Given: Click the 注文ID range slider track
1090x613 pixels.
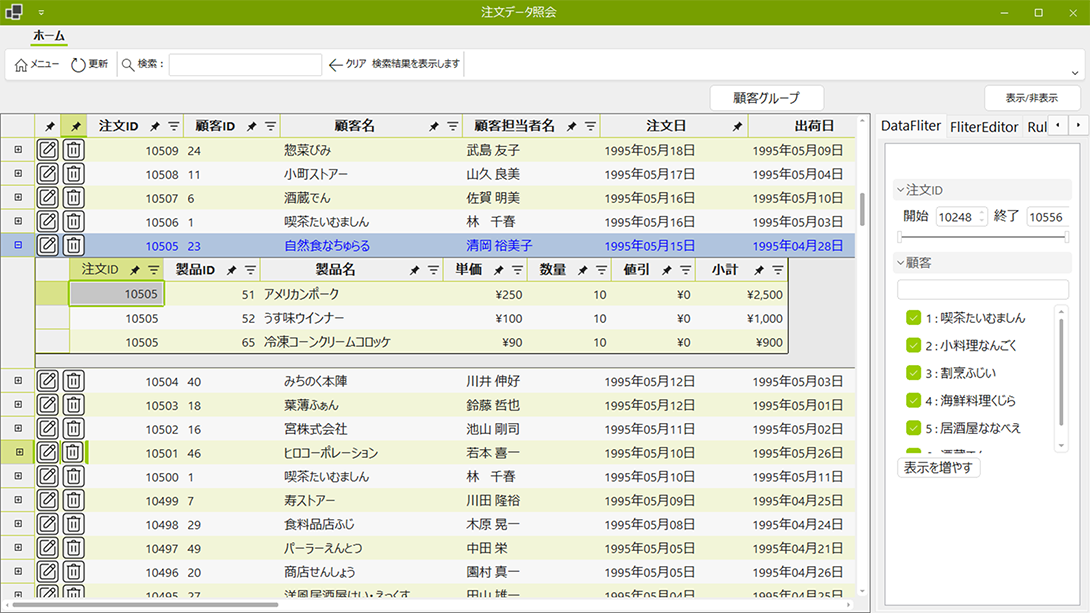Looking at the screenshot, I should [x=983, y=238].
